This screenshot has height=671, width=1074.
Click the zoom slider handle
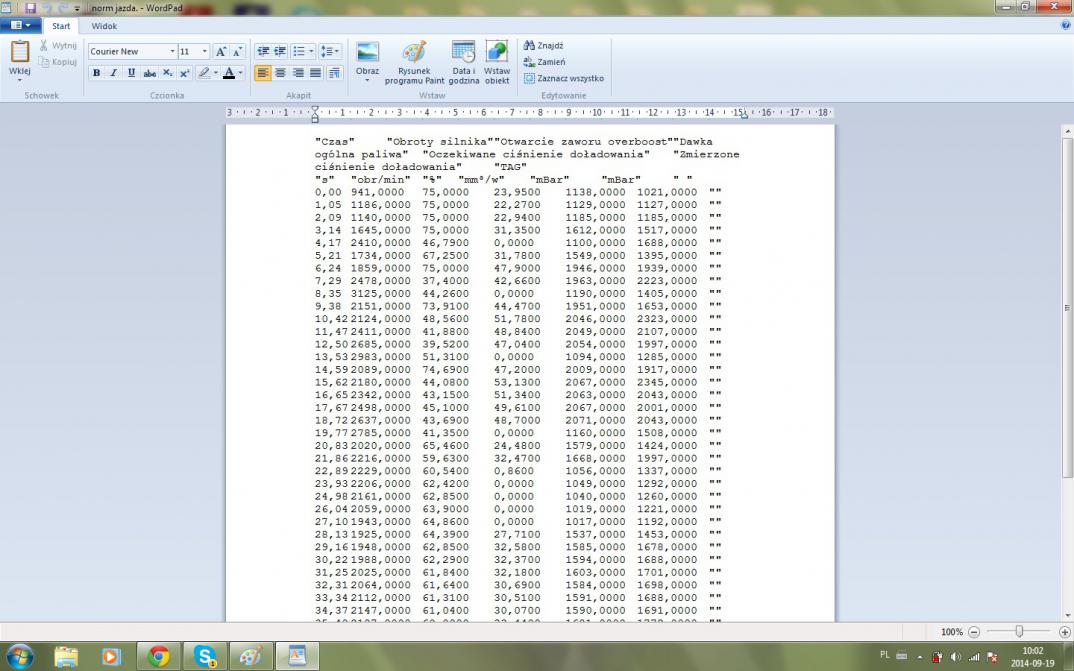tap(1018, 632)
